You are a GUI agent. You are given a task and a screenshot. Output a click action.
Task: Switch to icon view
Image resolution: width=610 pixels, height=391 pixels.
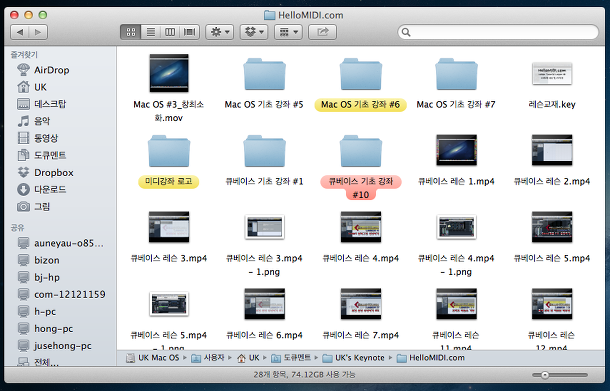point(131,32)
